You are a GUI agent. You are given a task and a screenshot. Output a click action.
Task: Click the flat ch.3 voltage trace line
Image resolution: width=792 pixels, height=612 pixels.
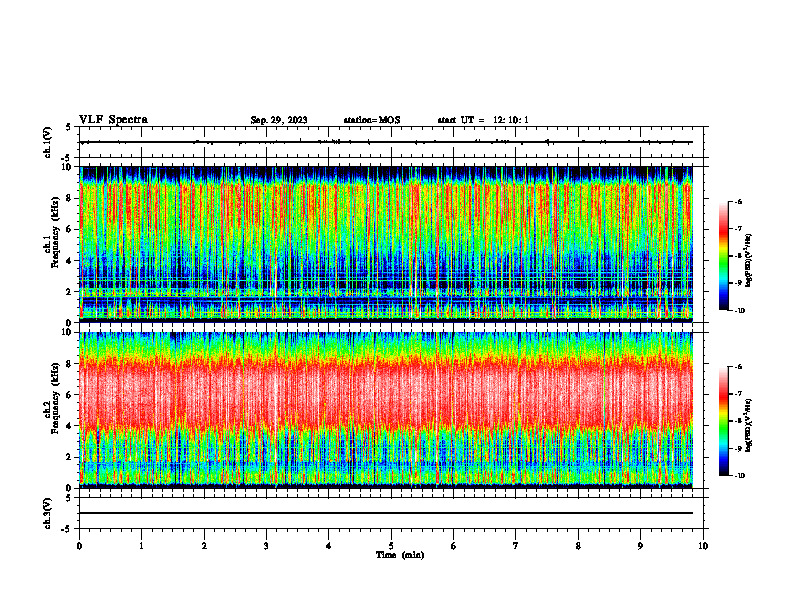[386, 513]
